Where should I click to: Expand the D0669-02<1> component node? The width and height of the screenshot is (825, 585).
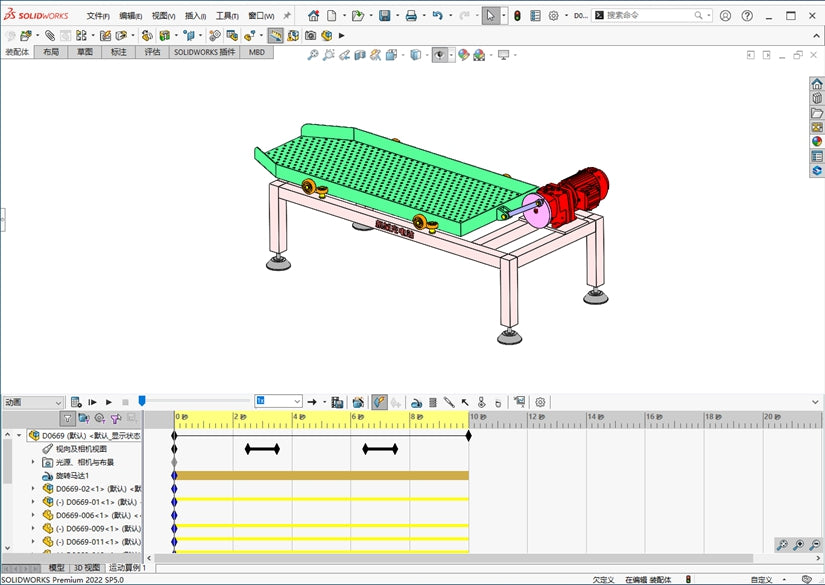click(x=33, y=489)
